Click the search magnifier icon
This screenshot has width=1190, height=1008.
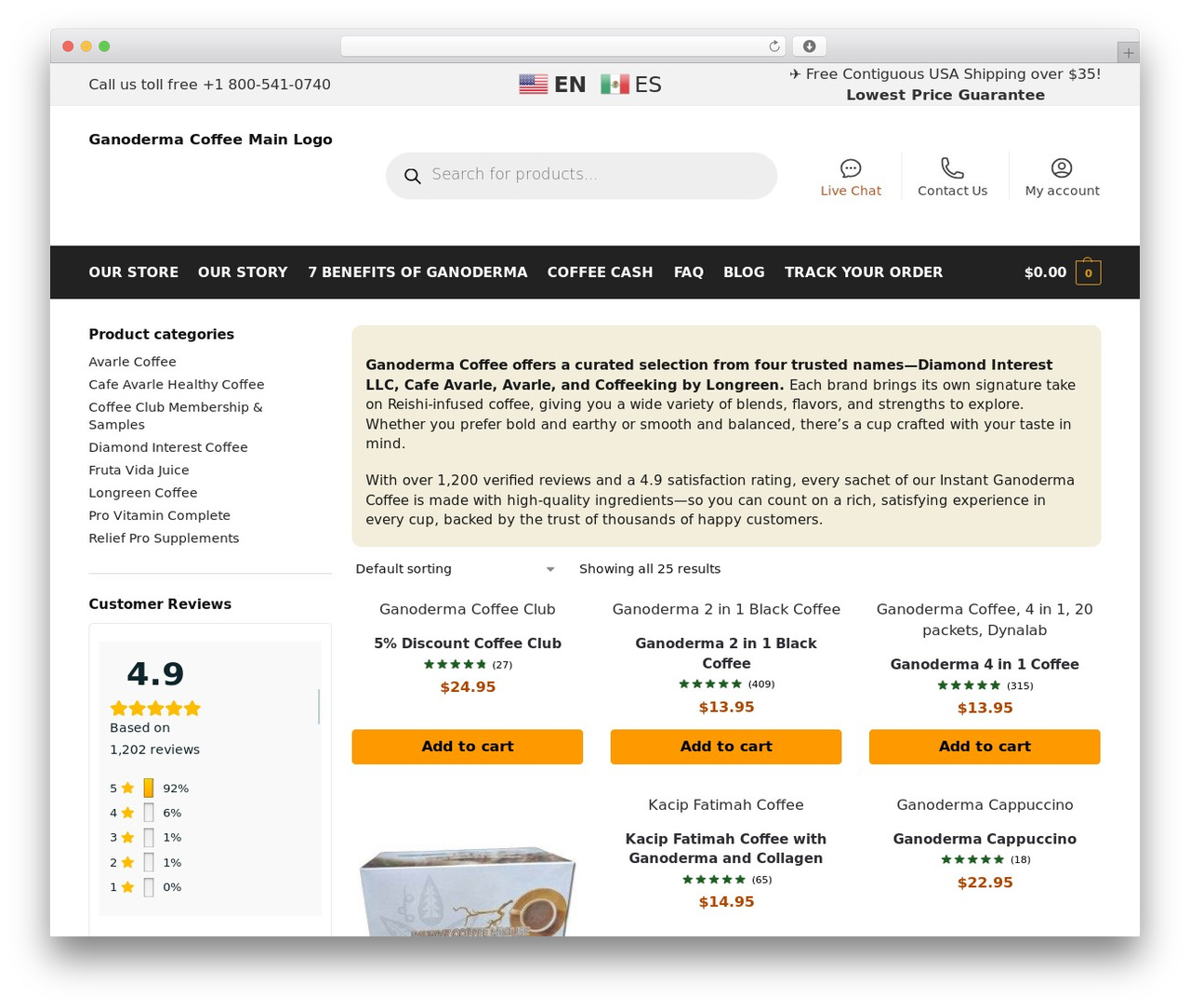click(x=413, y=176)
